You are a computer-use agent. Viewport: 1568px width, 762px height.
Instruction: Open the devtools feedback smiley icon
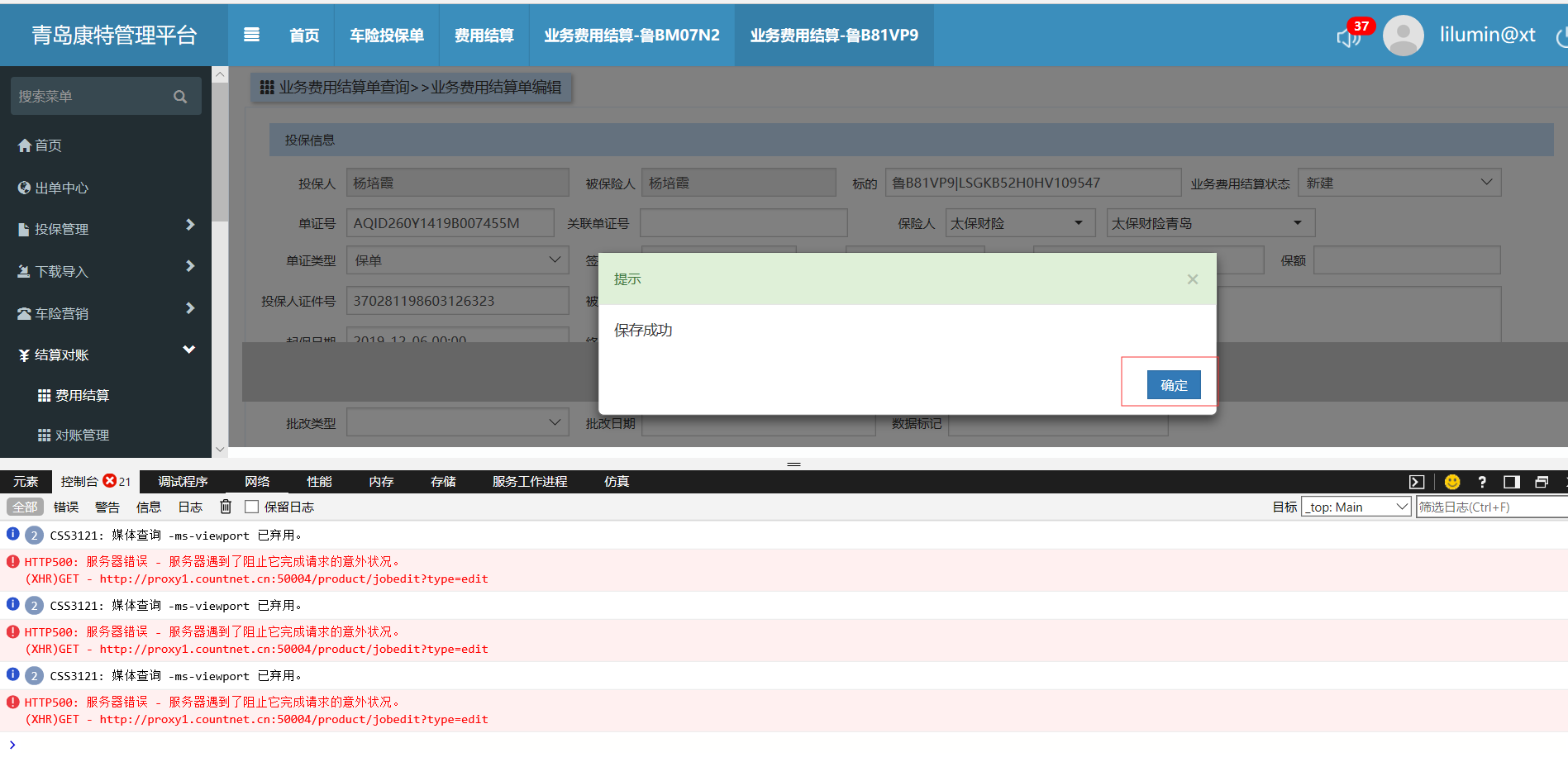(x=1452, y=482)
